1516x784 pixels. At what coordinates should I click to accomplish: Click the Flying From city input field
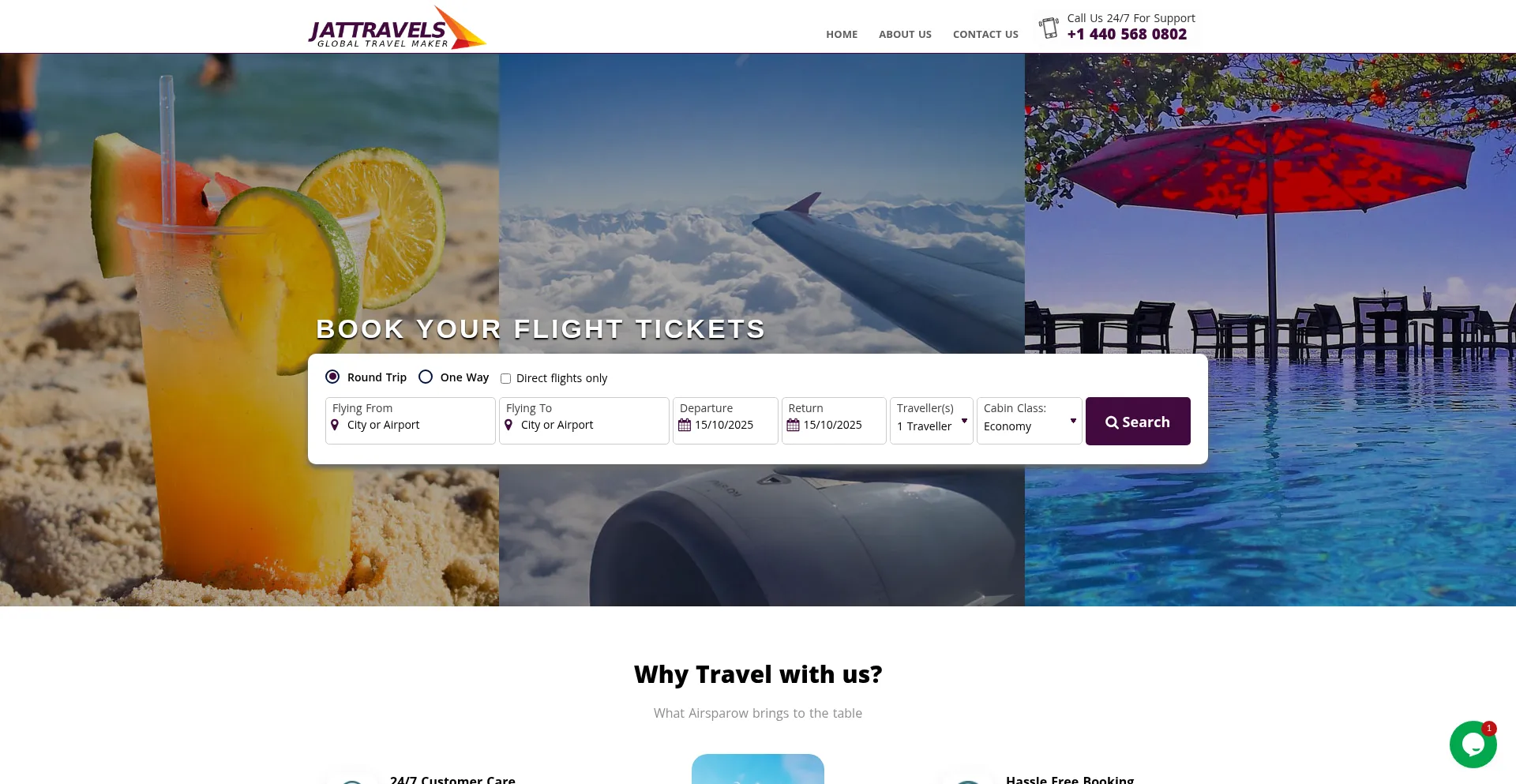[x=411, y=421]
